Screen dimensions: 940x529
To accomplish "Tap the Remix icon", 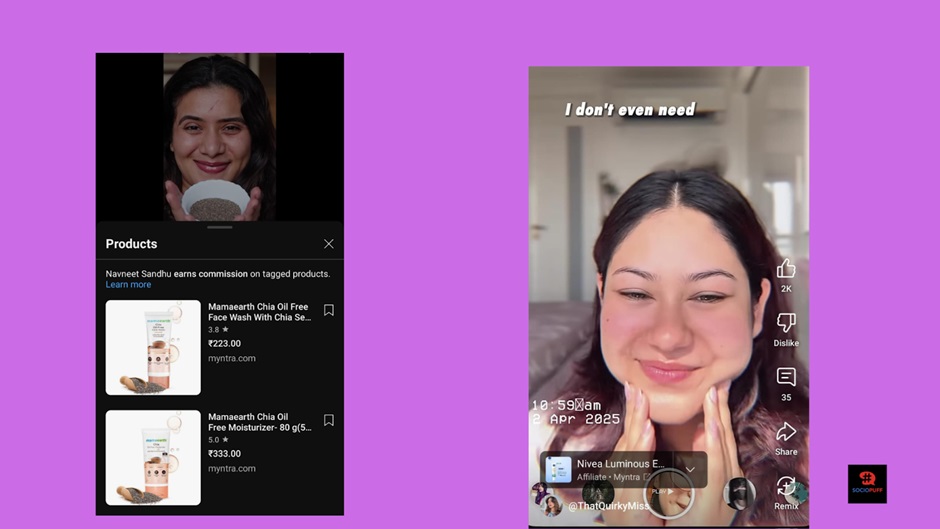I will 786,486.
